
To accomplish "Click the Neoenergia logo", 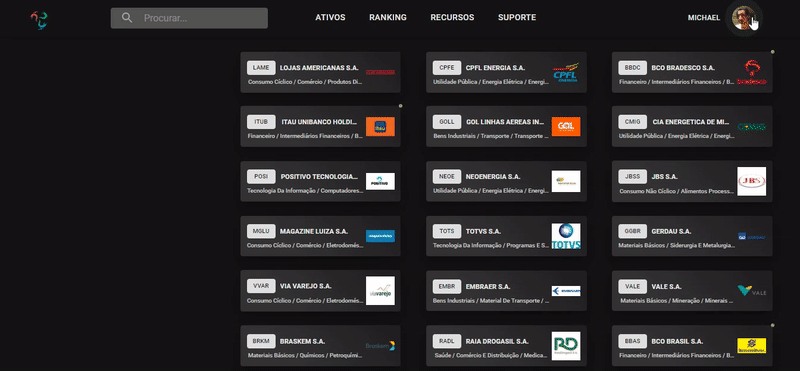I will [566, 181].
